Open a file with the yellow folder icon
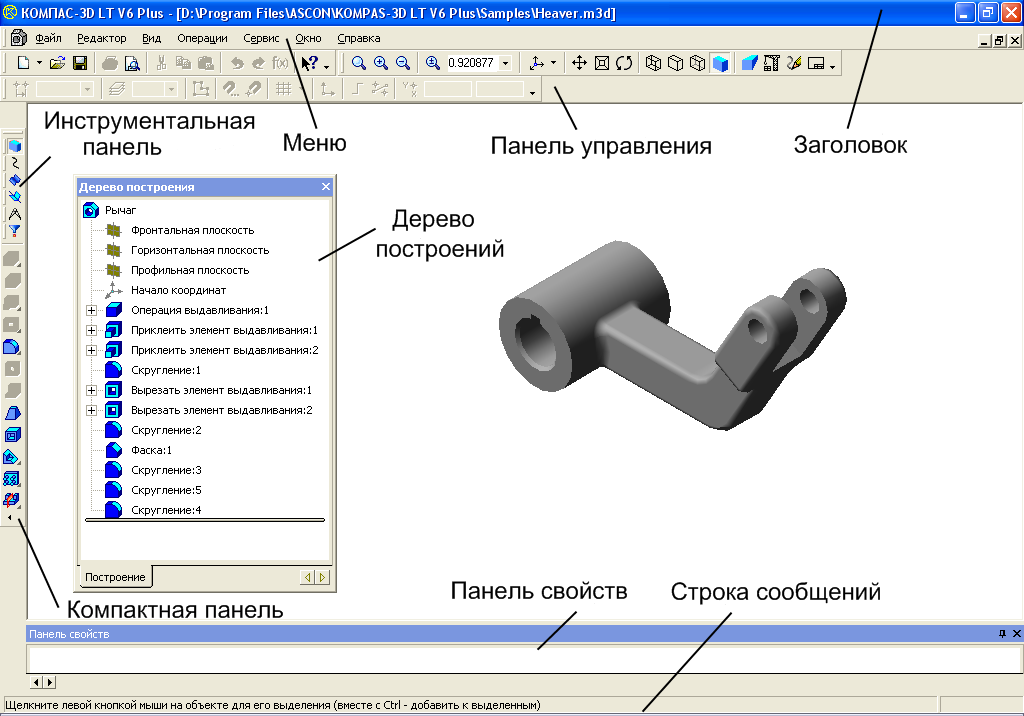The height and width of the screenshot is (716, 1024). point(57,63)
